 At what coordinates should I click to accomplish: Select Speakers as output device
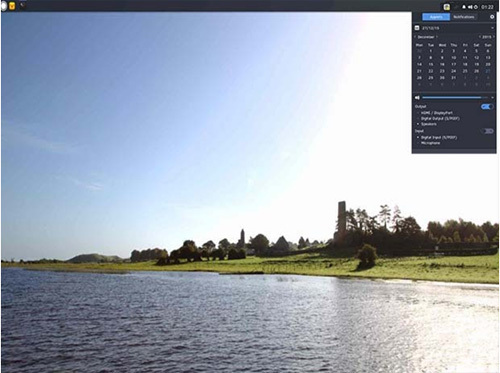click(428, 124)
